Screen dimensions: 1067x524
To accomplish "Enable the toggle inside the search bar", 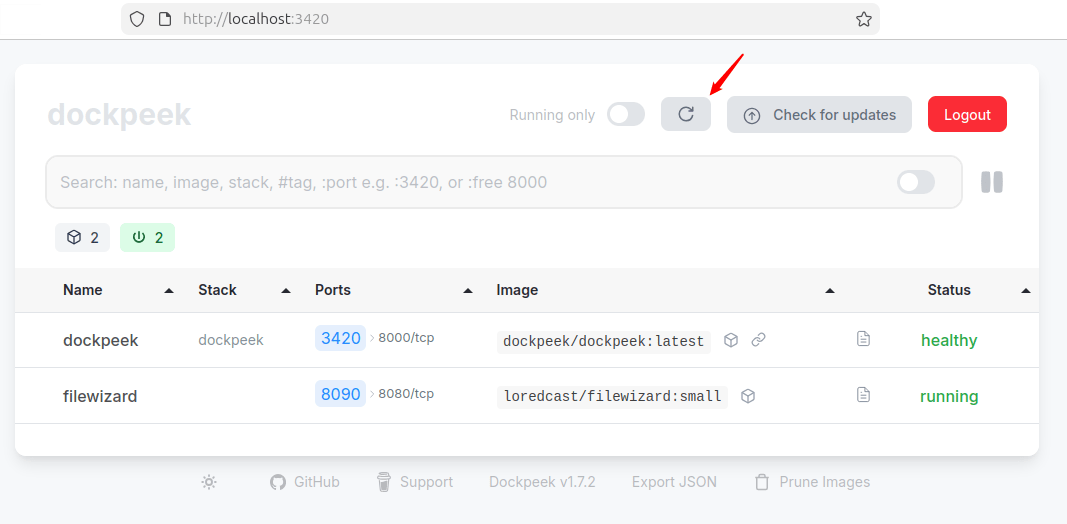I will tap(915, 182).
